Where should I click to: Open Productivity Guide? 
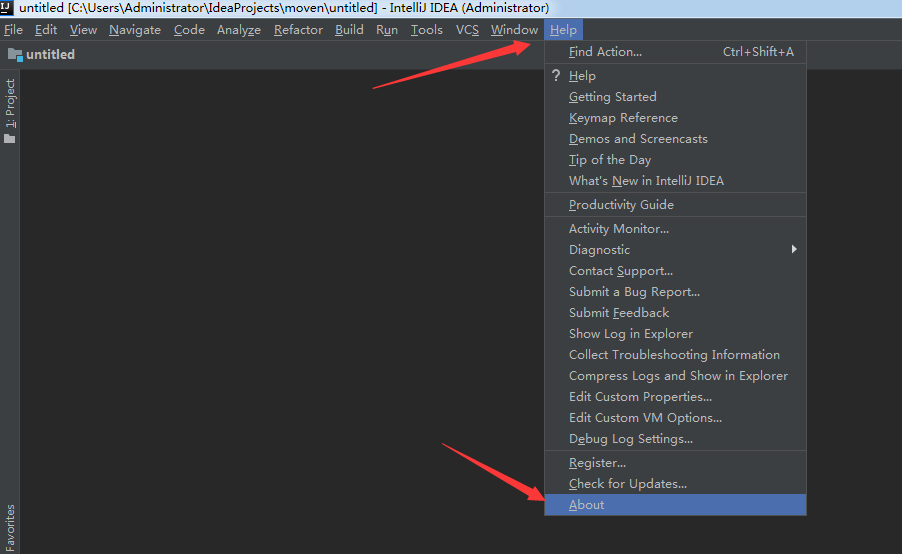675,205
